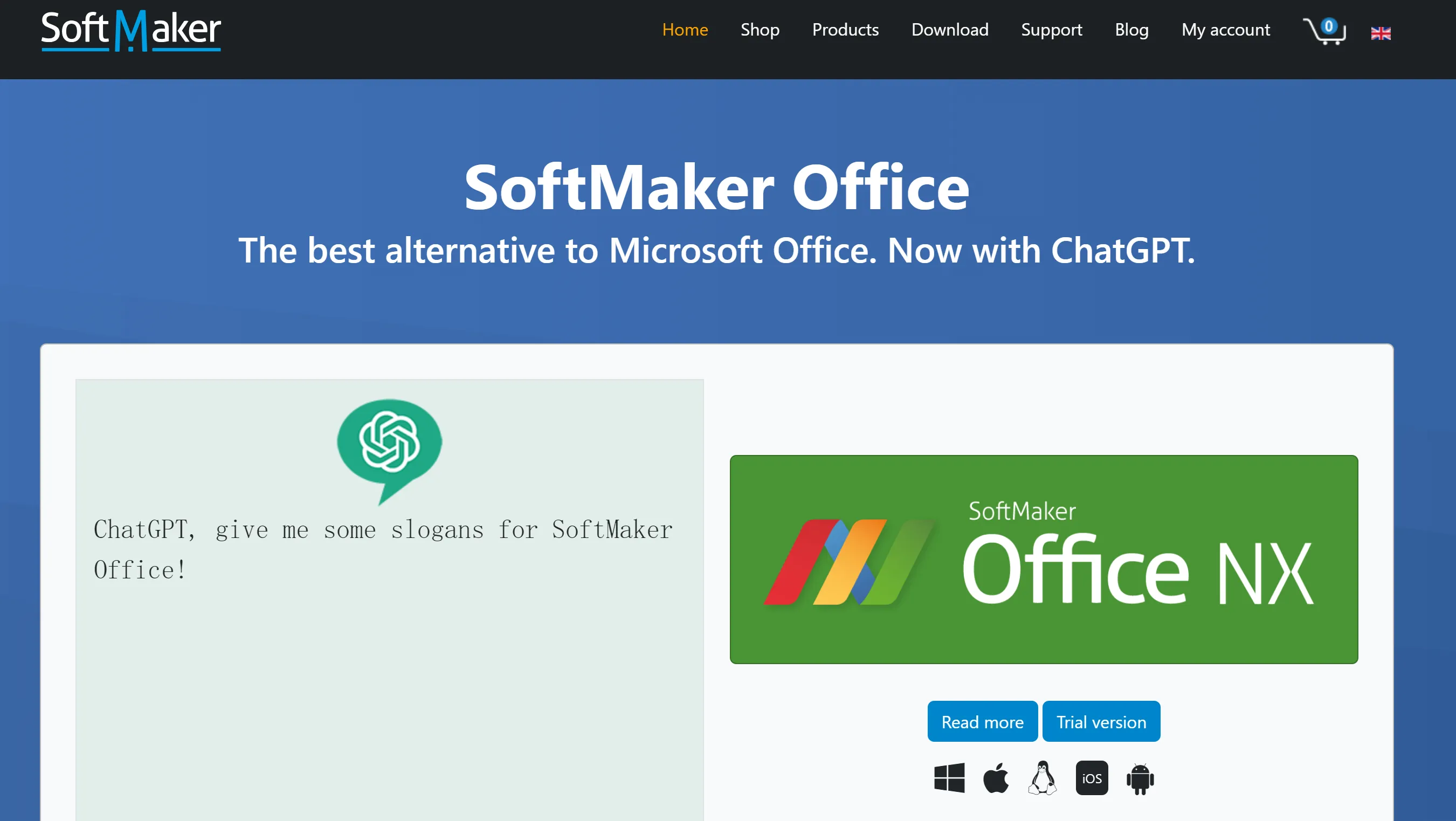
Task: Open the My account menu item
Action: tap(1225, 30)
